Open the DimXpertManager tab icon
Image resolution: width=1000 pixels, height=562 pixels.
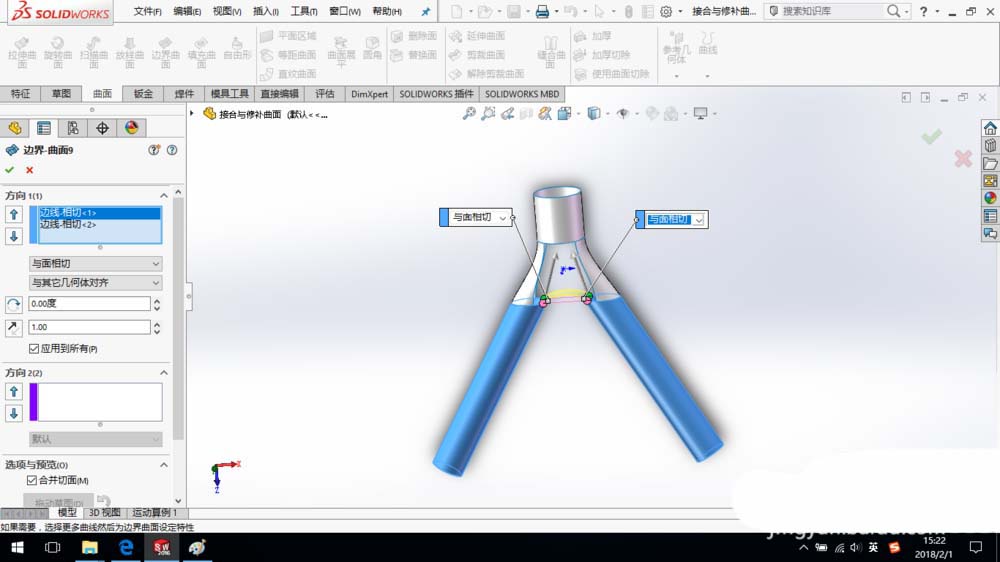(102, 128)
